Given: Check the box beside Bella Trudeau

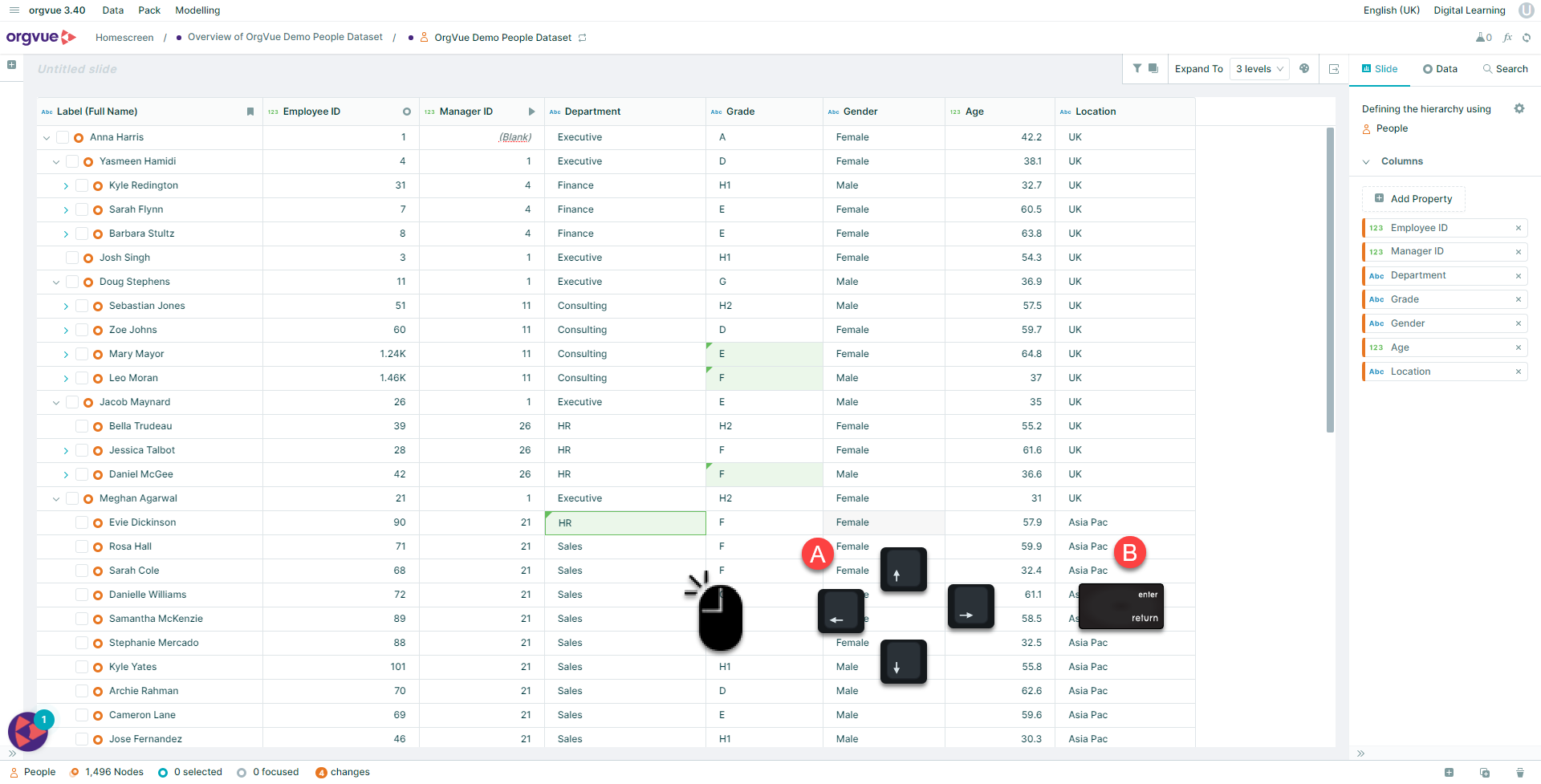Looking at the screenshot, I should [82, 426].
